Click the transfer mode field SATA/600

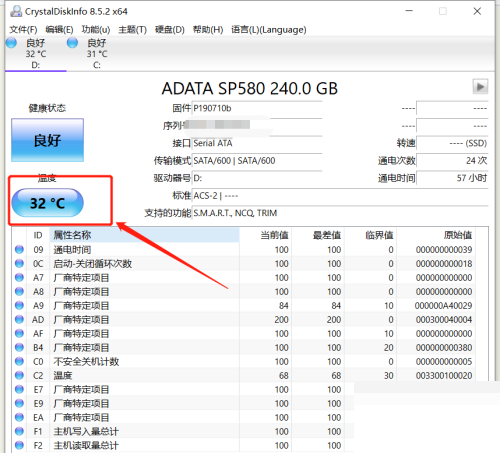pos(257,161)
